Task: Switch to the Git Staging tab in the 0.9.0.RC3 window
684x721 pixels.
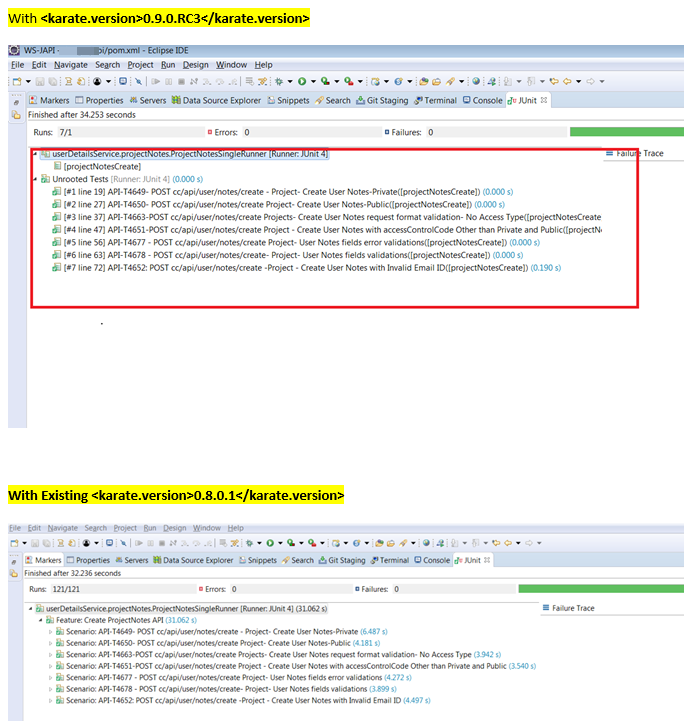Action: coord(382,100)
